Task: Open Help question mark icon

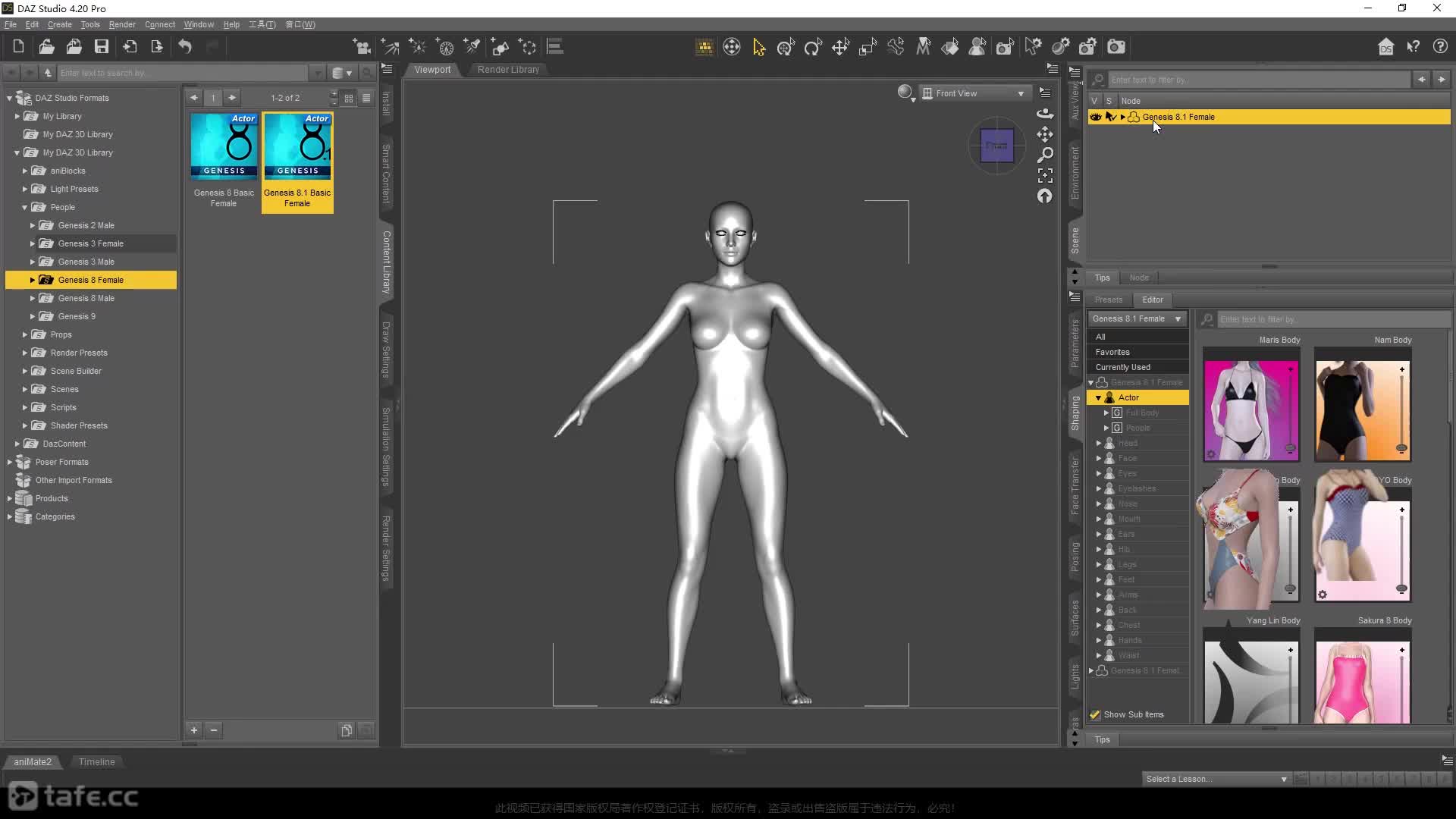Action: 1441,47
